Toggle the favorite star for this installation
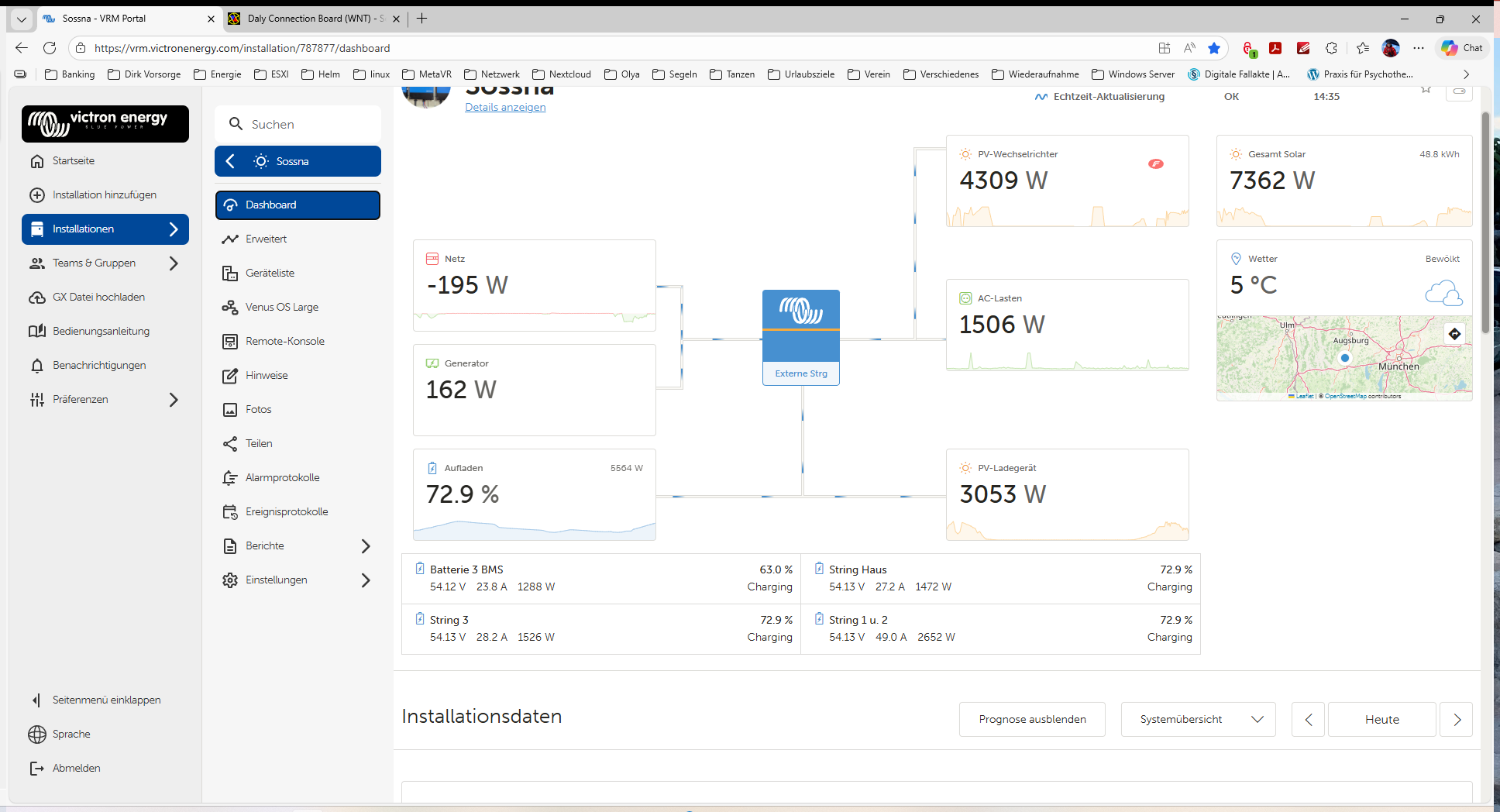The height and width of the screenshot is (812, 1500). 1426,90
